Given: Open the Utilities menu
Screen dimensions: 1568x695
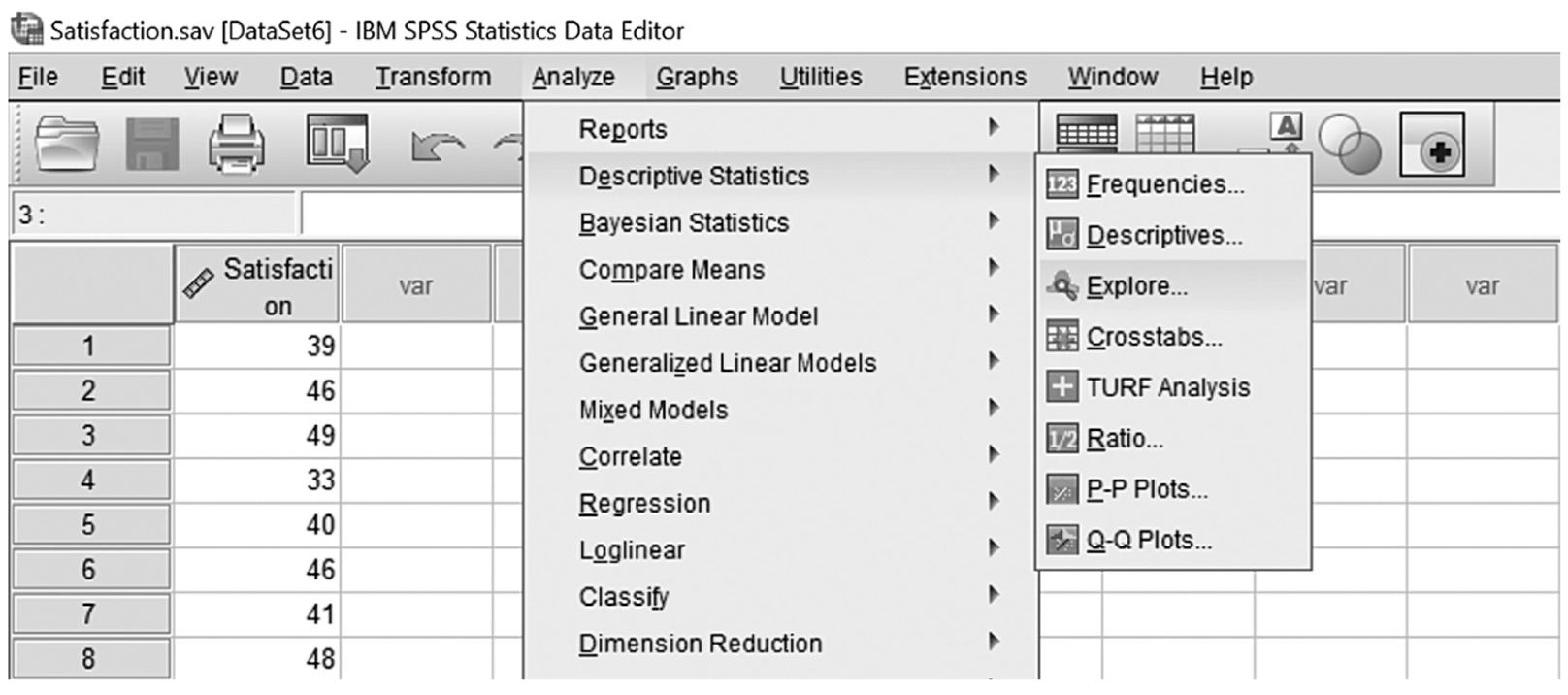Looking at the screenshot, I should [821, 77].
